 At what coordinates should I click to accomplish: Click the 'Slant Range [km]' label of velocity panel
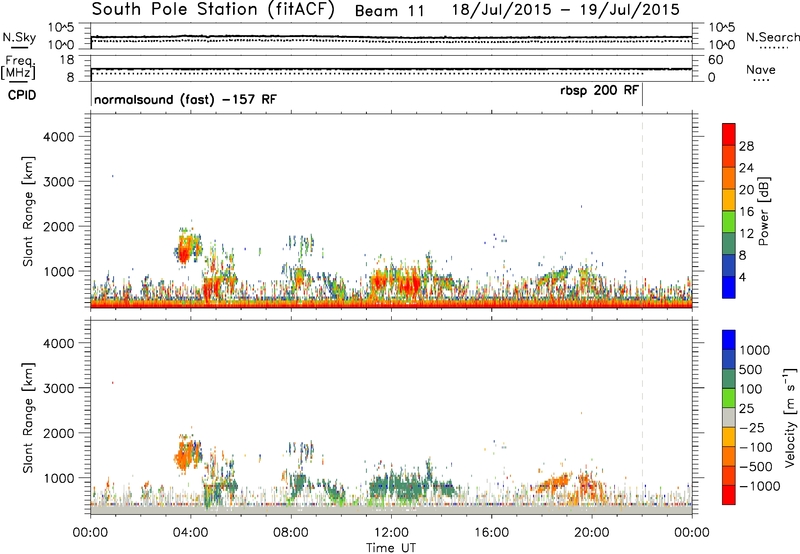28,418
